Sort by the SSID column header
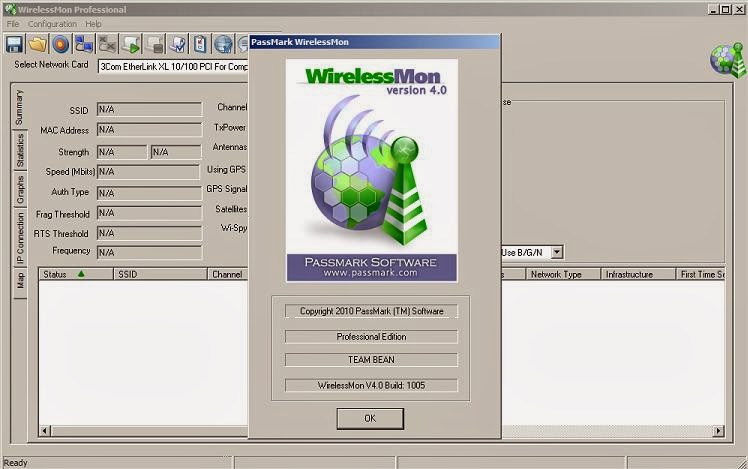748x469 pixels. point(161,274)
